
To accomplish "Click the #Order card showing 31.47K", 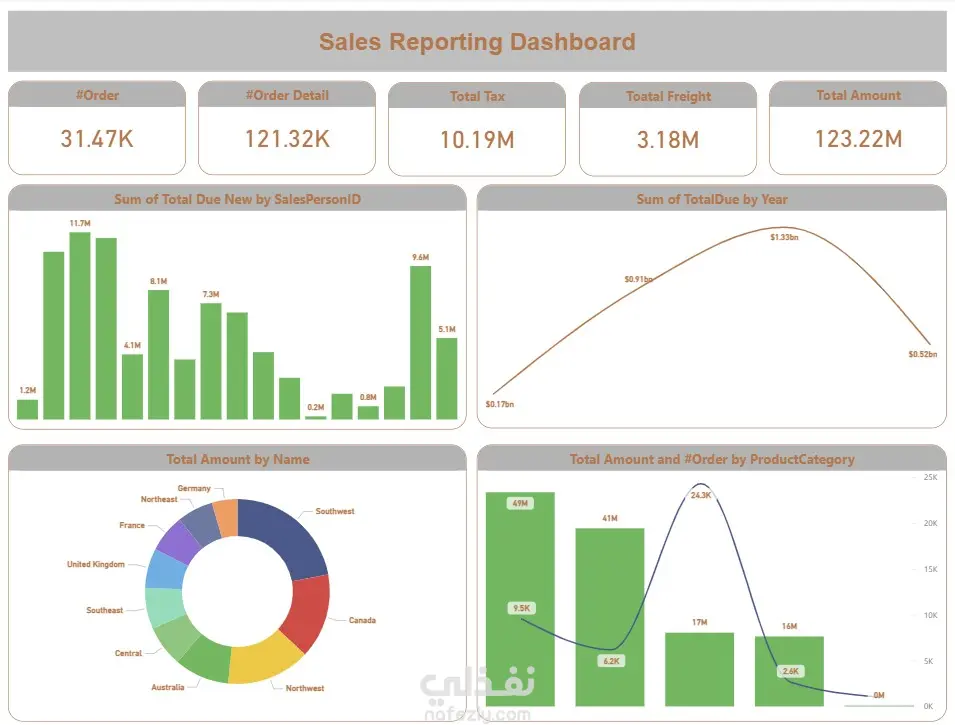I will [97, 128].
